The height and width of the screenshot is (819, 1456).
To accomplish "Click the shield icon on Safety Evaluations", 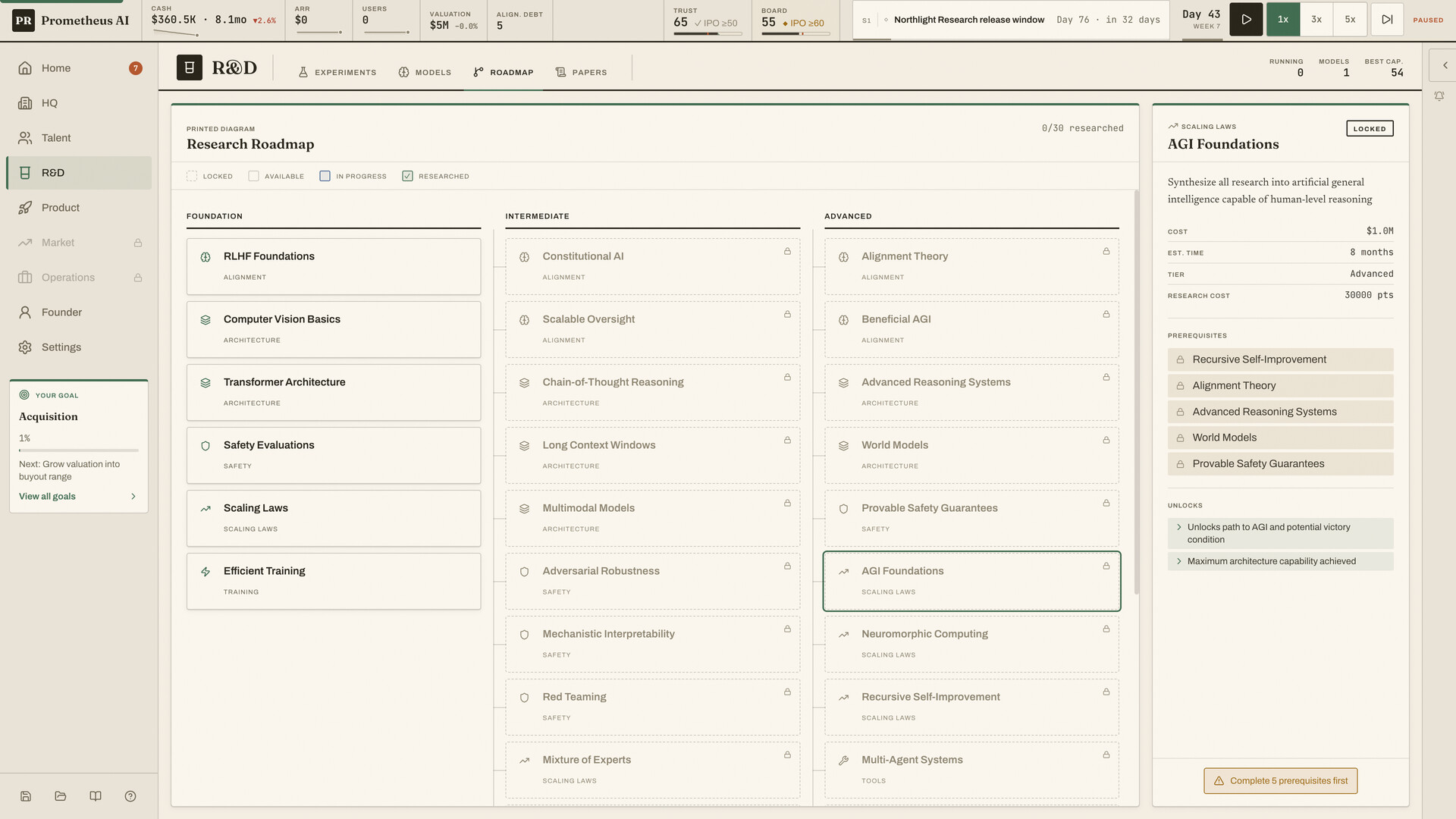I will pyautogui.click(x=206, y=446).
